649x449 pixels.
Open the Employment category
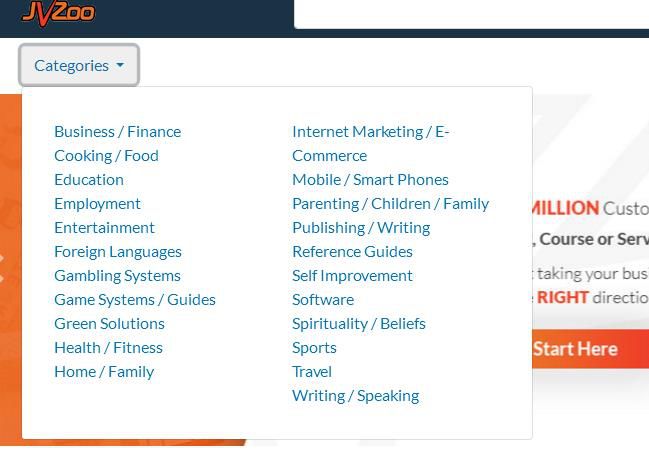pyautogui.click(x=97, y=203)
